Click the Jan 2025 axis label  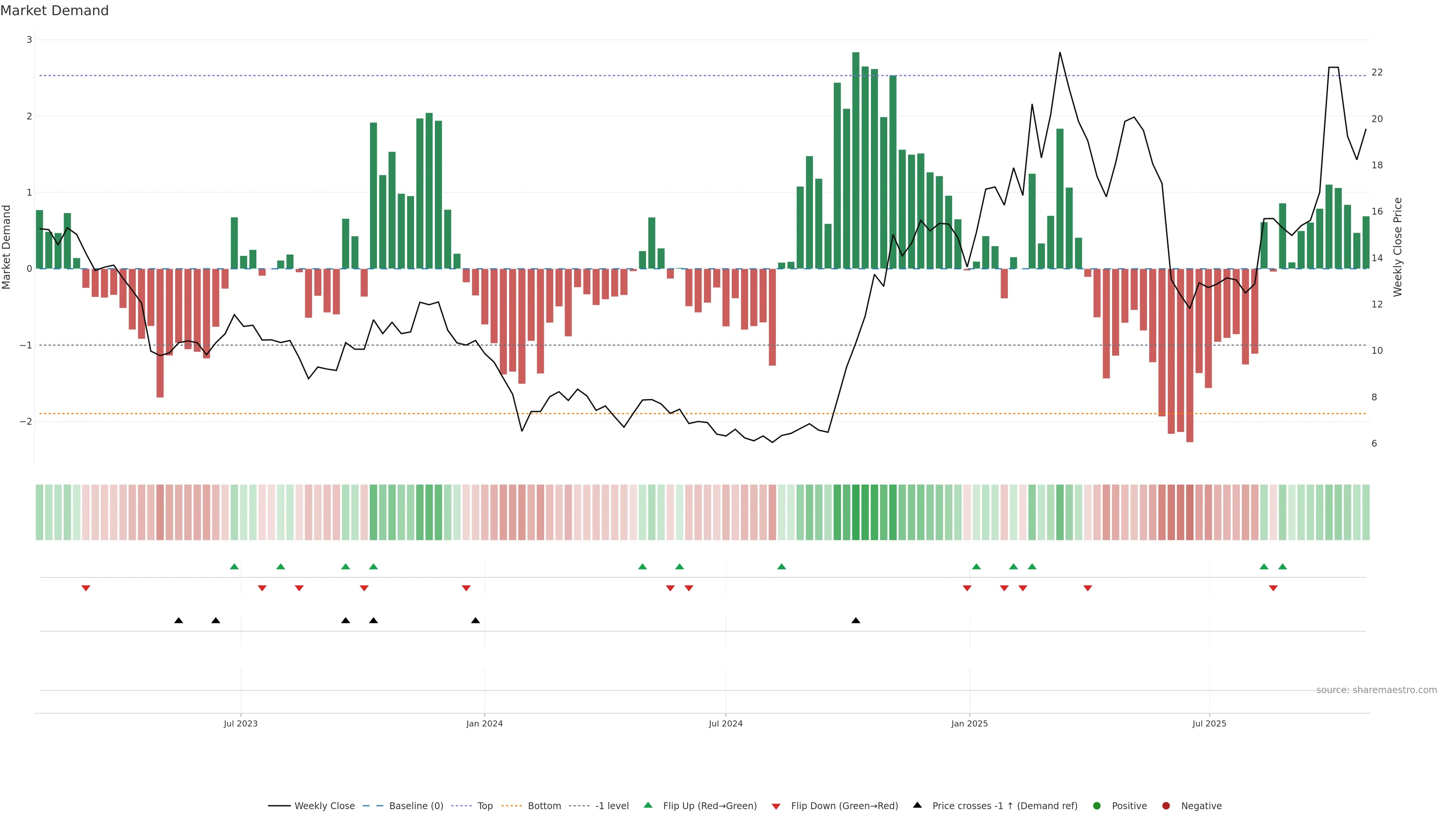pyautogui.click(x=970, y=724)
